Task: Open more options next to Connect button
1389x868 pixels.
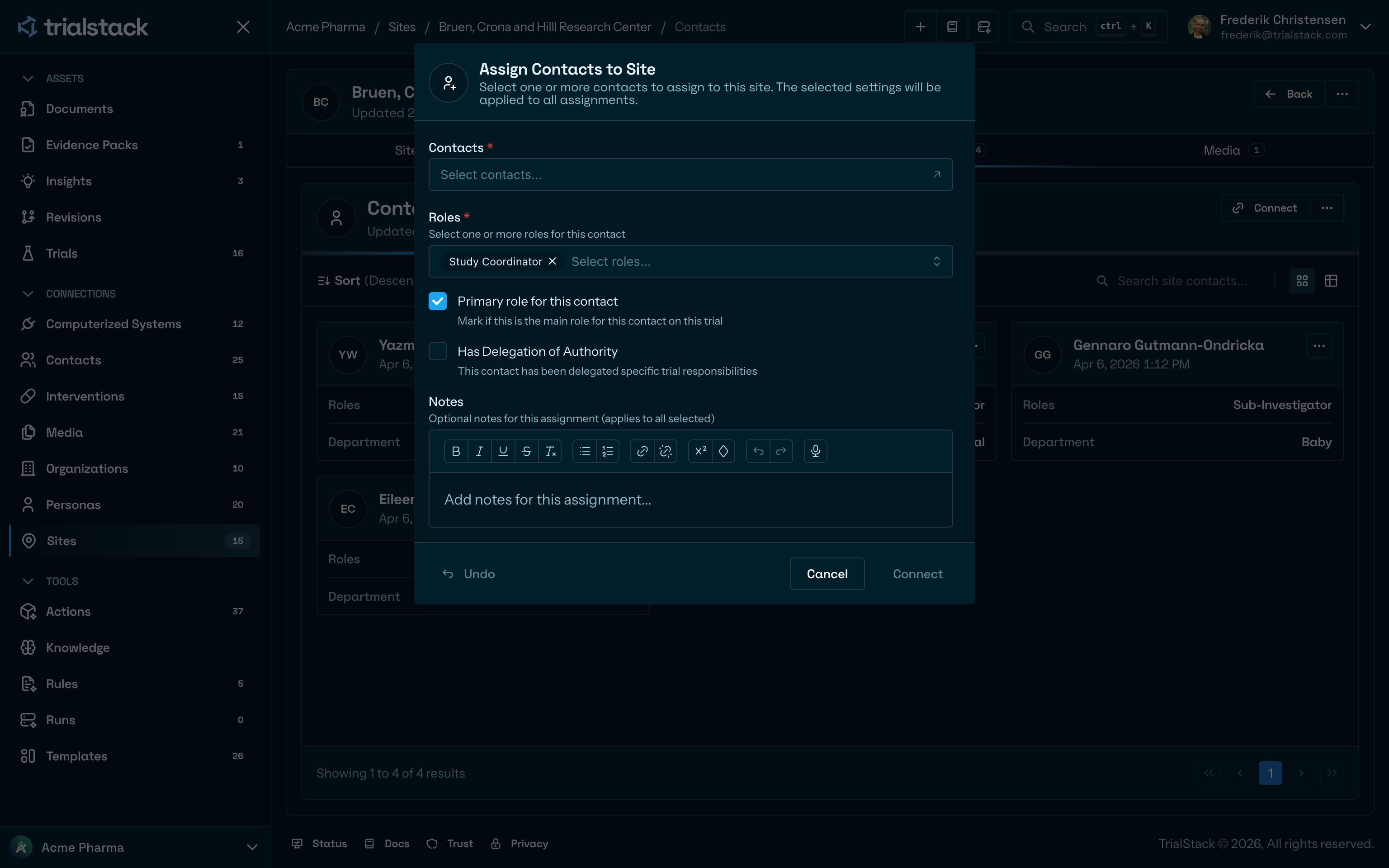Action: (x=1327, y=208)
